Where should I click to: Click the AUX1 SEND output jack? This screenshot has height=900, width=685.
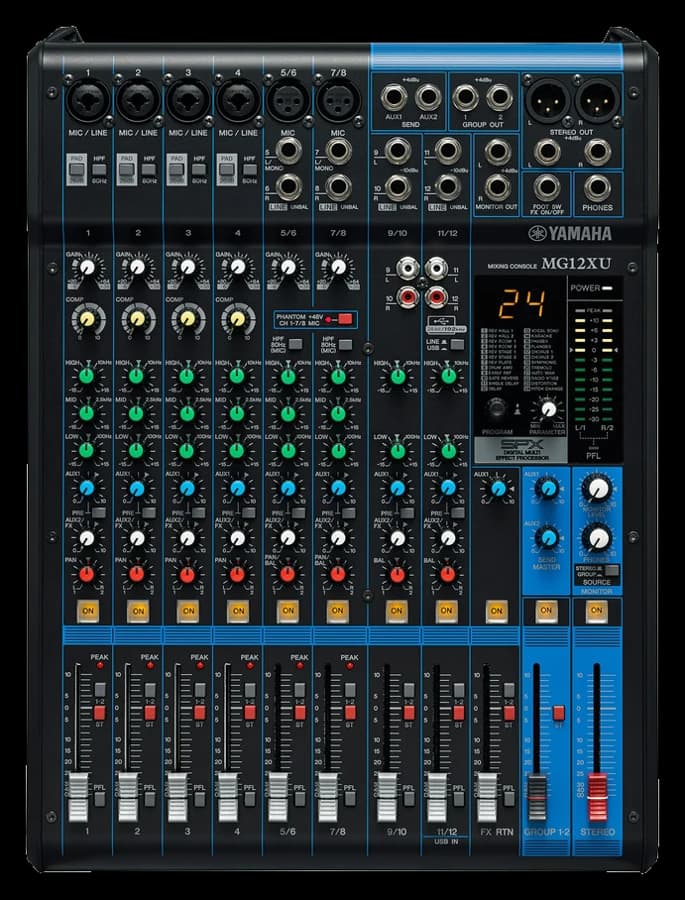(394, 97)
